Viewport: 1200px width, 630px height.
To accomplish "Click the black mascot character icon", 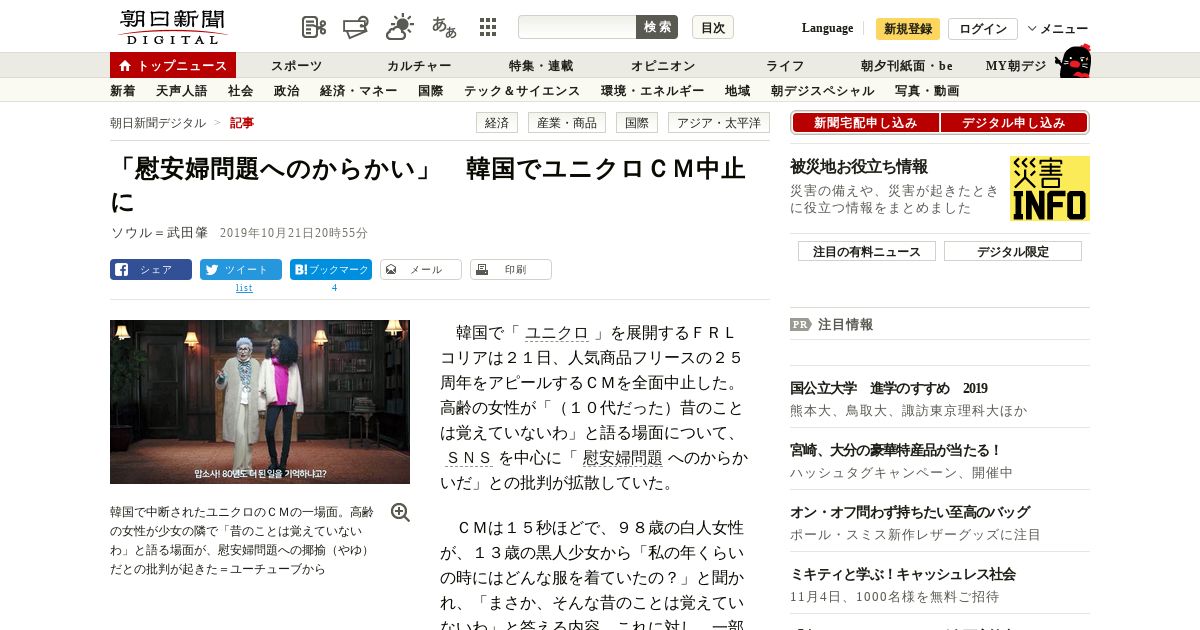I will [1073, 62].
